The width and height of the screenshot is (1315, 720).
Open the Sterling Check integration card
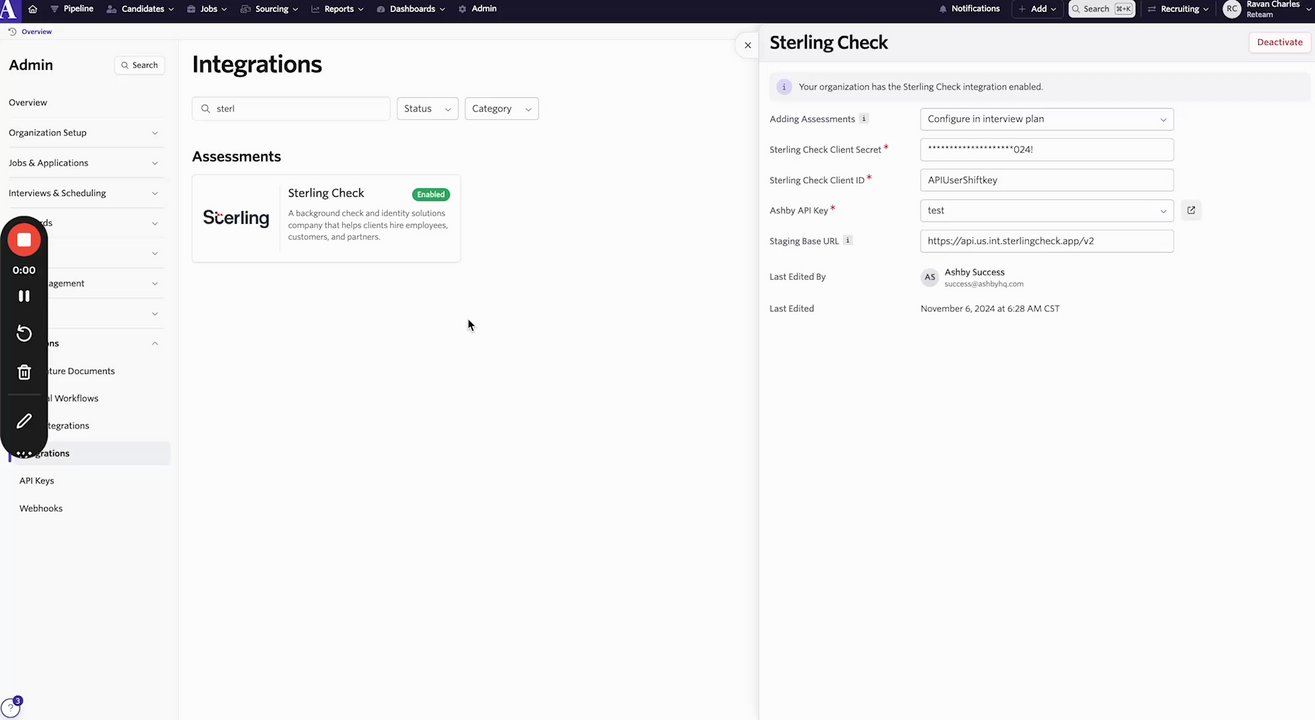326,218
